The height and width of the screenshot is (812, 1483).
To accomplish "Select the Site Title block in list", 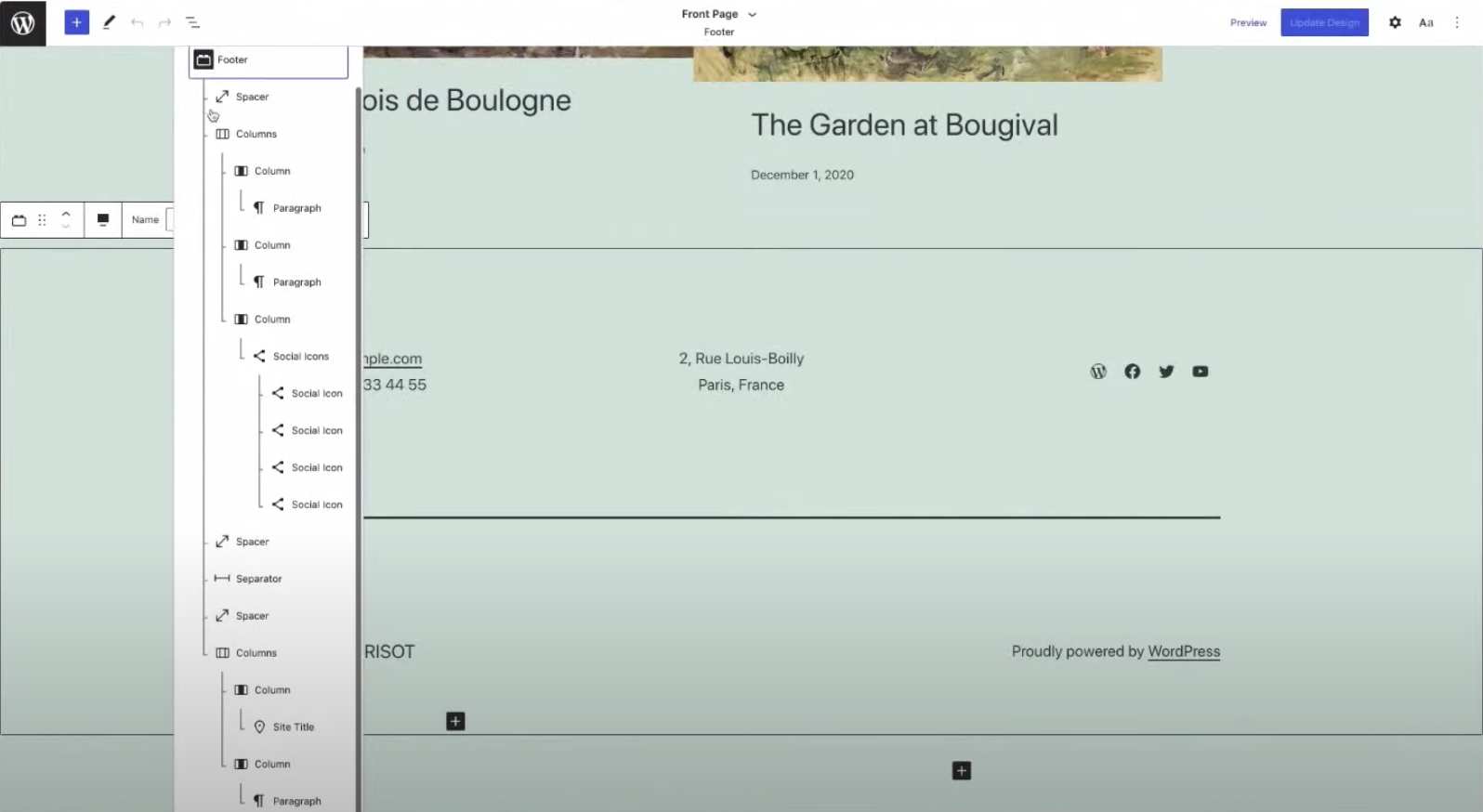I will tap(293, 727).
